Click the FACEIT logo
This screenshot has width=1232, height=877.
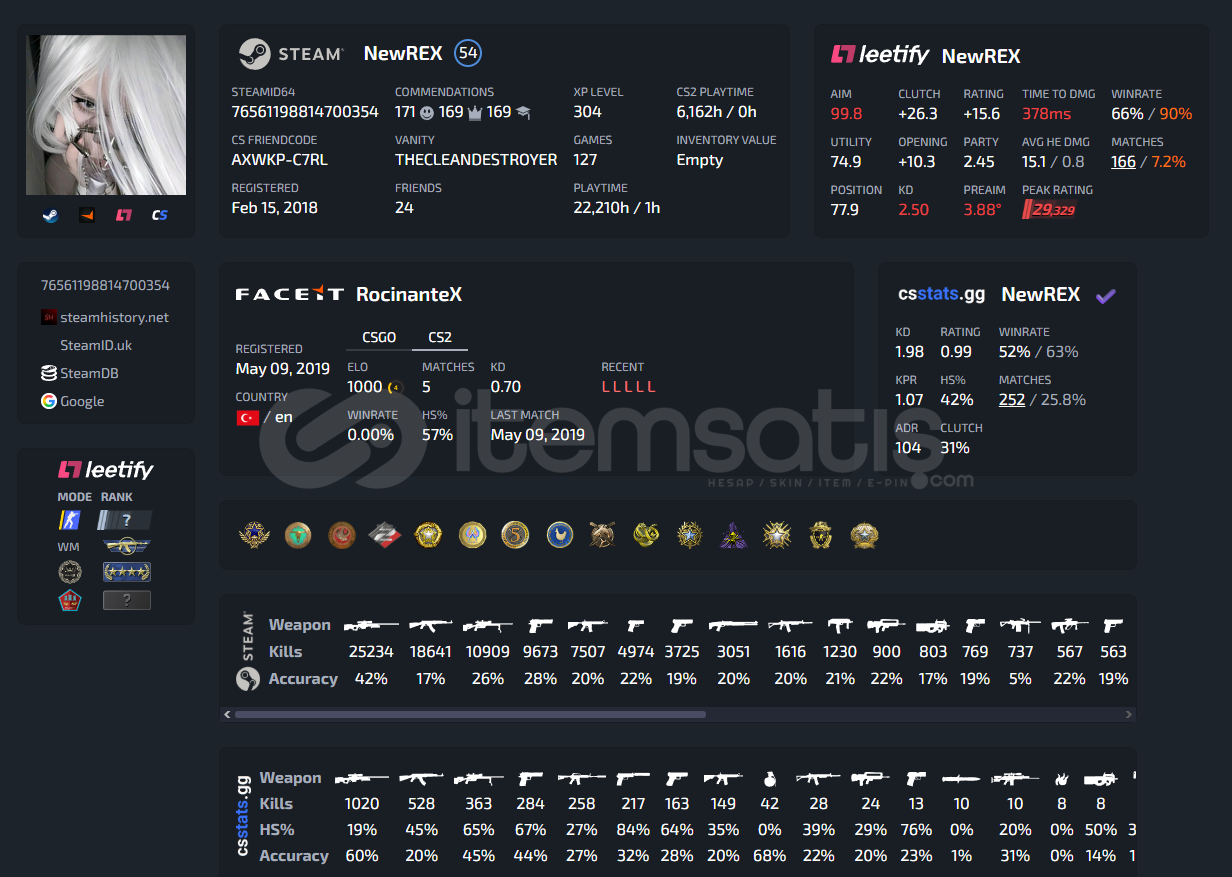[290, 294]
